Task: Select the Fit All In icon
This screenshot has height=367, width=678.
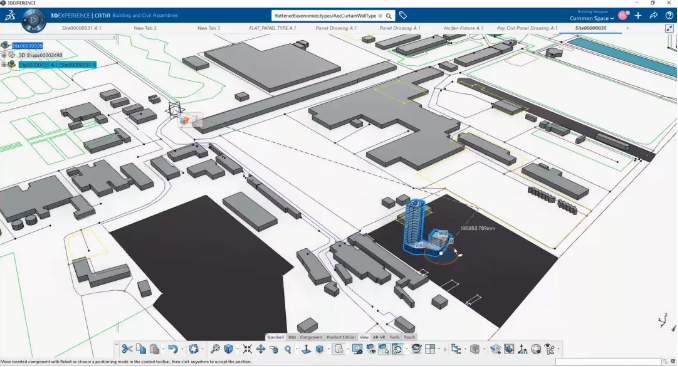Action: (x=247, y=349)
